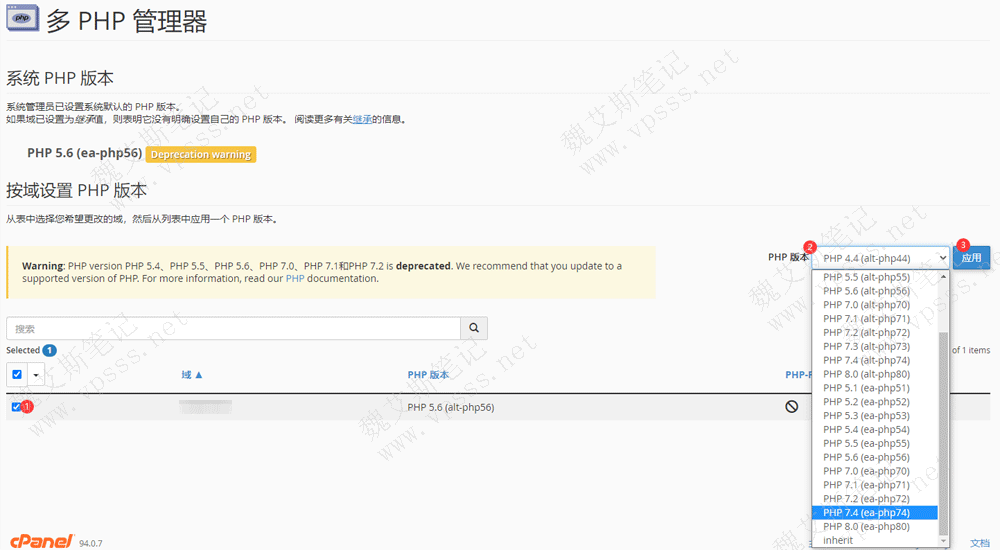
Task: Sort by the domain column header
Action: (192, 375)
